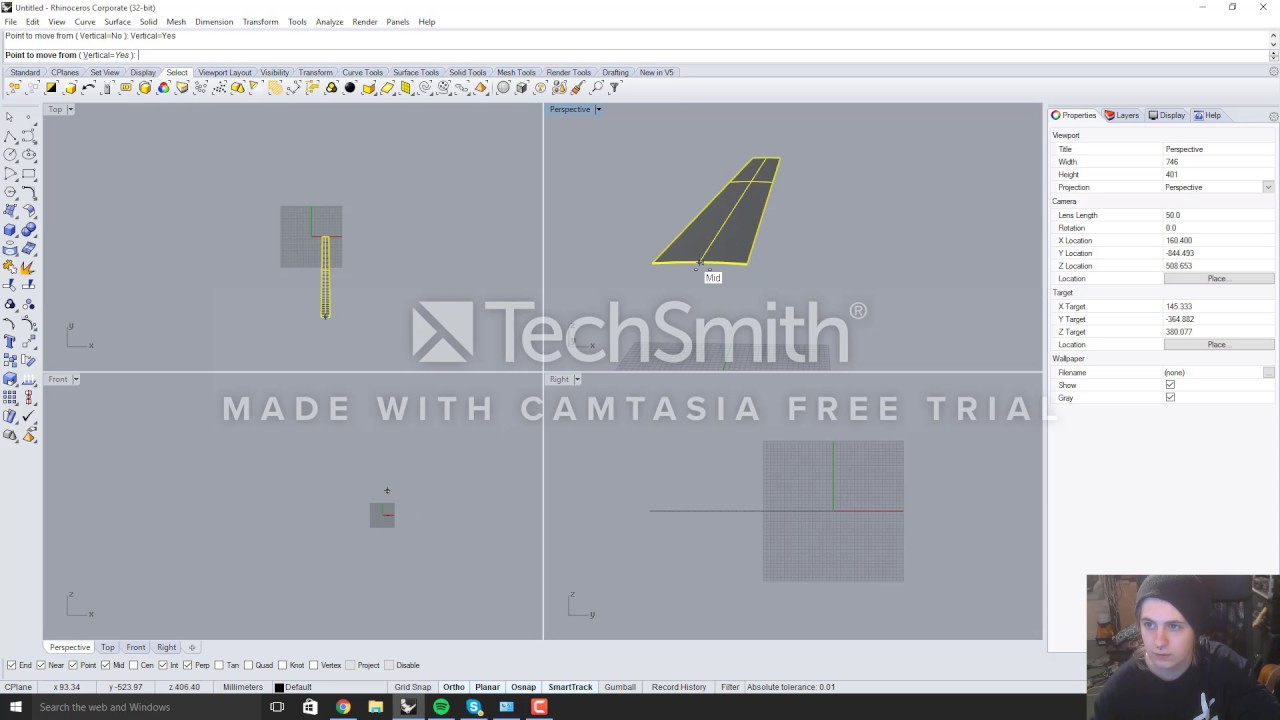Open Skype from the taskbar
Image resolution: width=1280 pixels, height=720 pixels.
point(474,707)
